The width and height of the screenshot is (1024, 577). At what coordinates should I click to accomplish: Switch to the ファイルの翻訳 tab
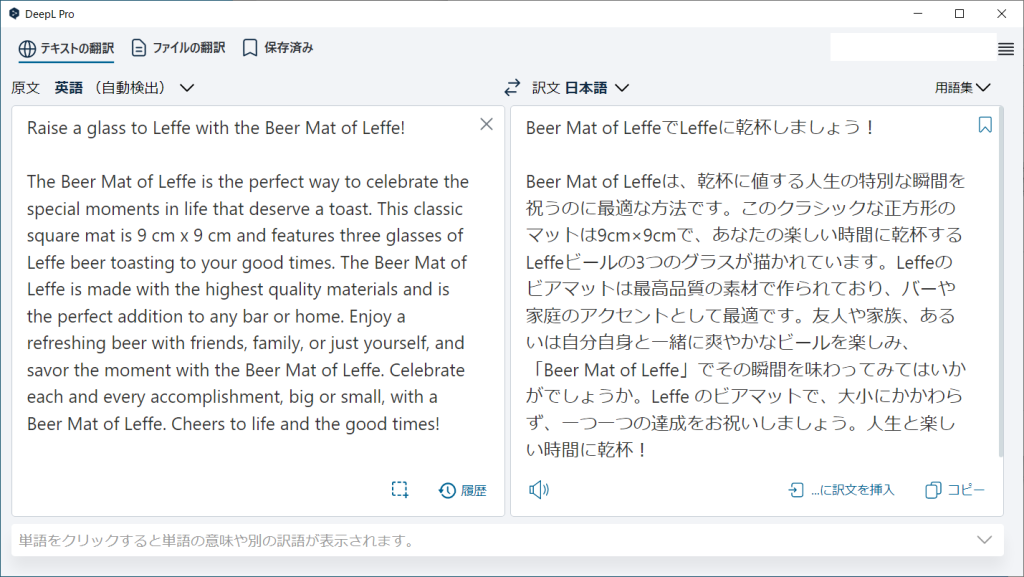pos(178,48)
